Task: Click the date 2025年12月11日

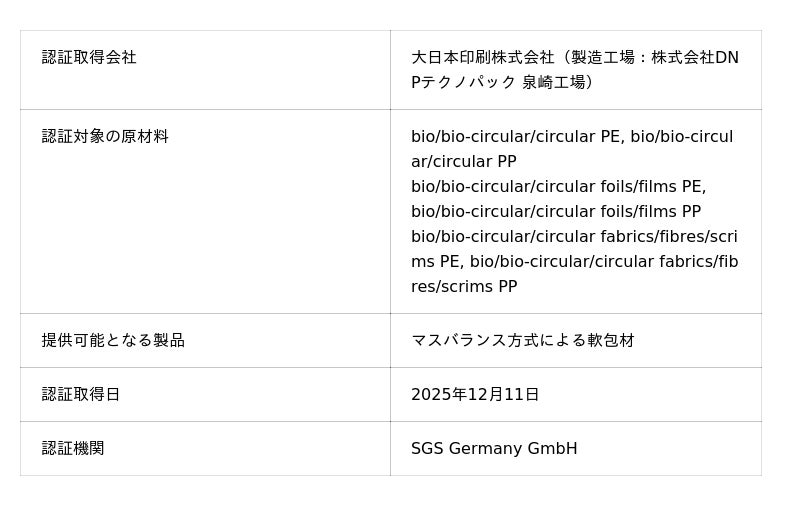Action: tap(475, 395)
